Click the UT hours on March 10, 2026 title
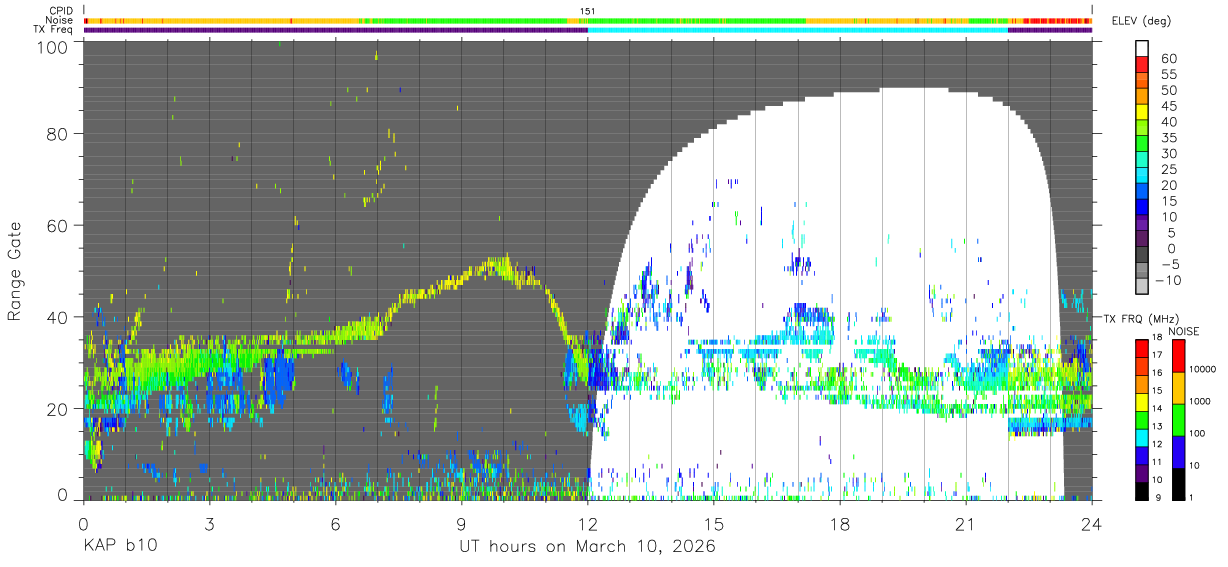 click(x=587, y=546)
